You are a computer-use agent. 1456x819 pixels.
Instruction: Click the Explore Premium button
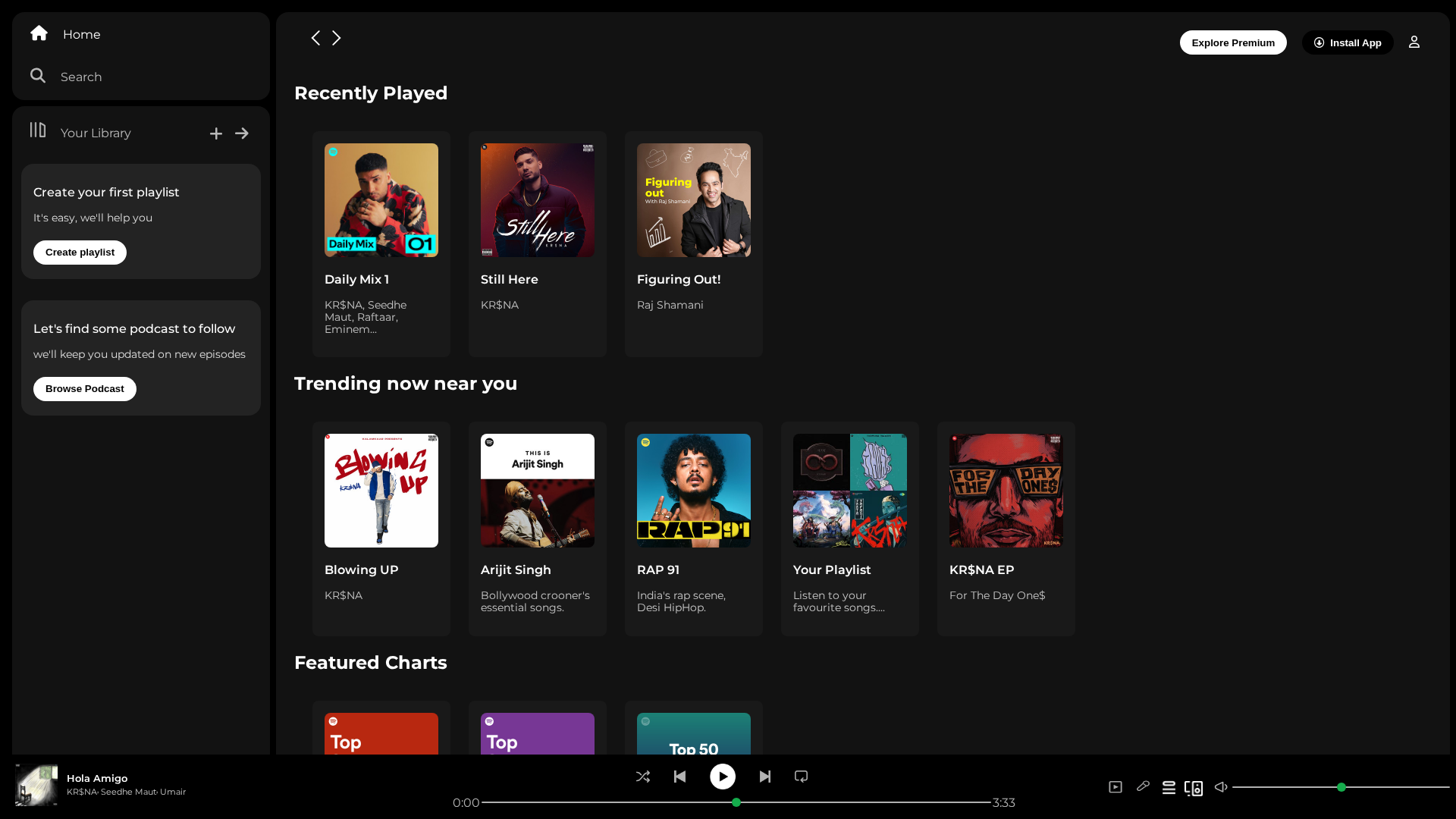1233,42
